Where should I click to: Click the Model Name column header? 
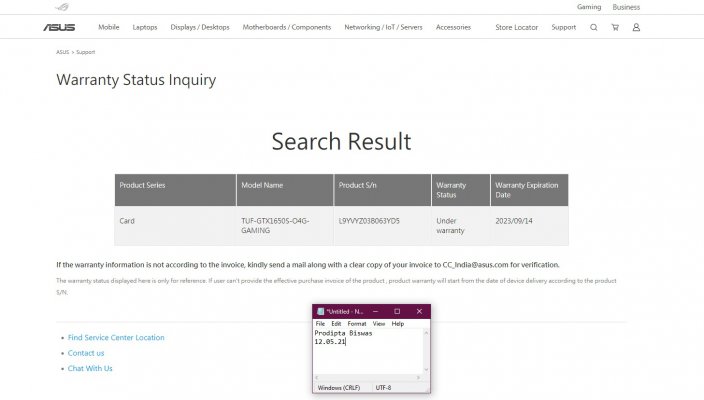pyautogui.click(x=285, y=190)
